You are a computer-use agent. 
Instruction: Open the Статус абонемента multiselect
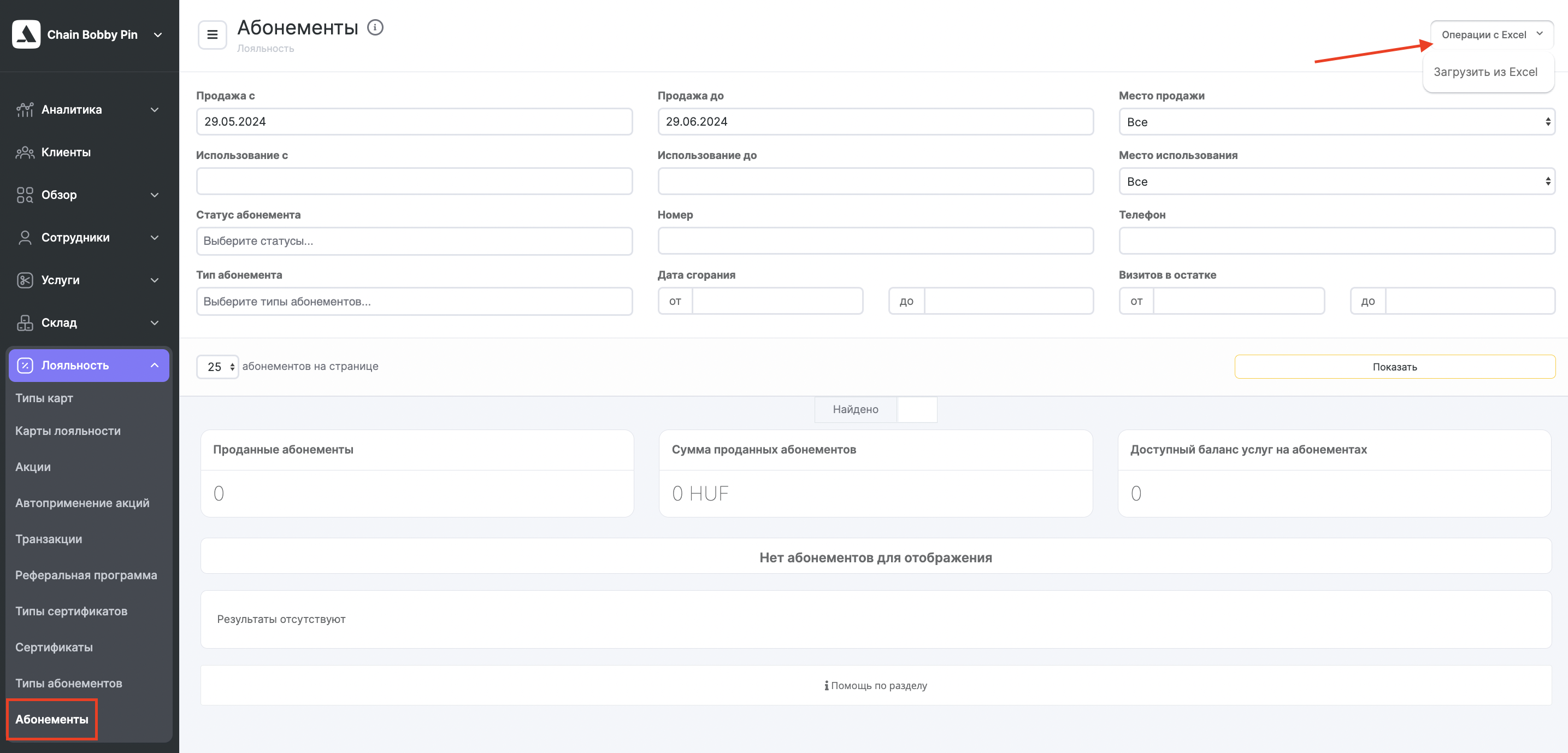(414, 241)
